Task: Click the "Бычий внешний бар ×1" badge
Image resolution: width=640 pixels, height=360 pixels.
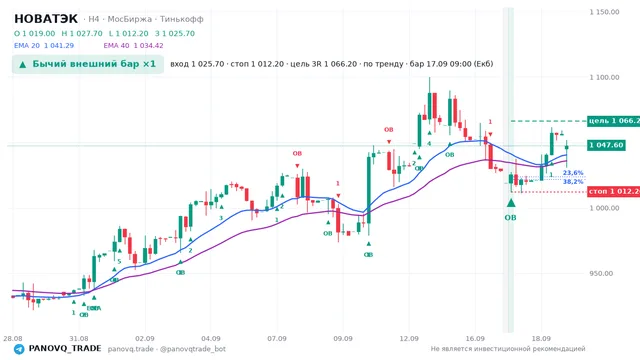Action: [88, 64]
